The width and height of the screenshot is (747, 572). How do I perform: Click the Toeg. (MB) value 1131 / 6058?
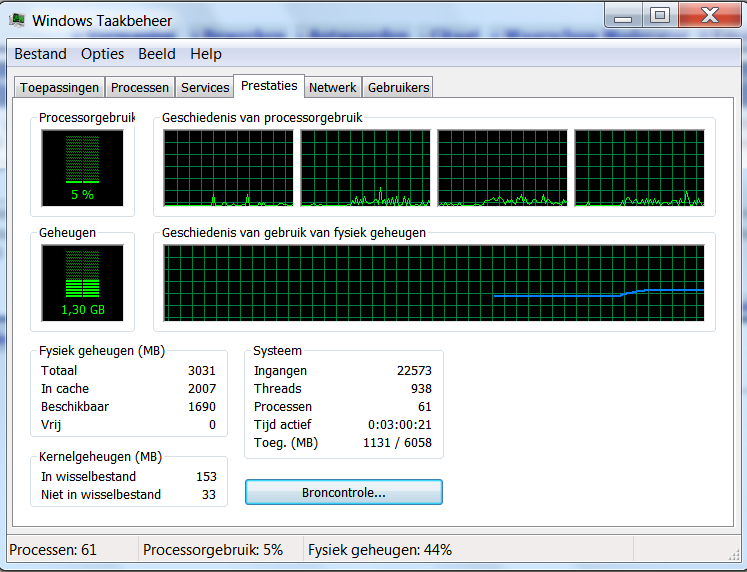coord(397,442)
